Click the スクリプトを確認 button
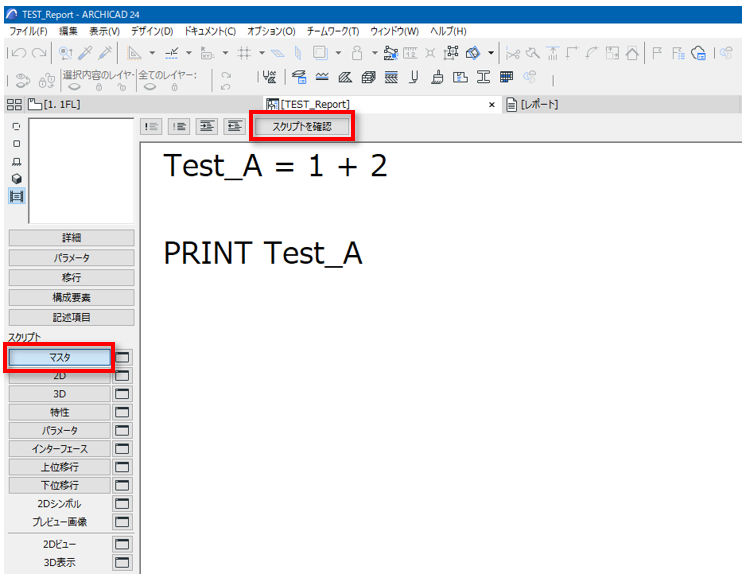 pos(302,126)
